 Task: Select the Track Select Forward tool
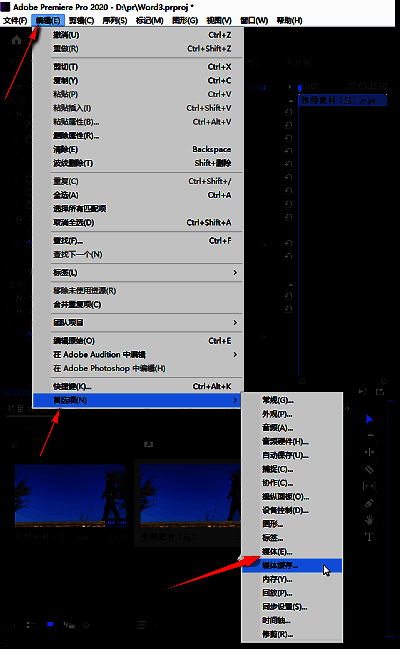(369, 435)
